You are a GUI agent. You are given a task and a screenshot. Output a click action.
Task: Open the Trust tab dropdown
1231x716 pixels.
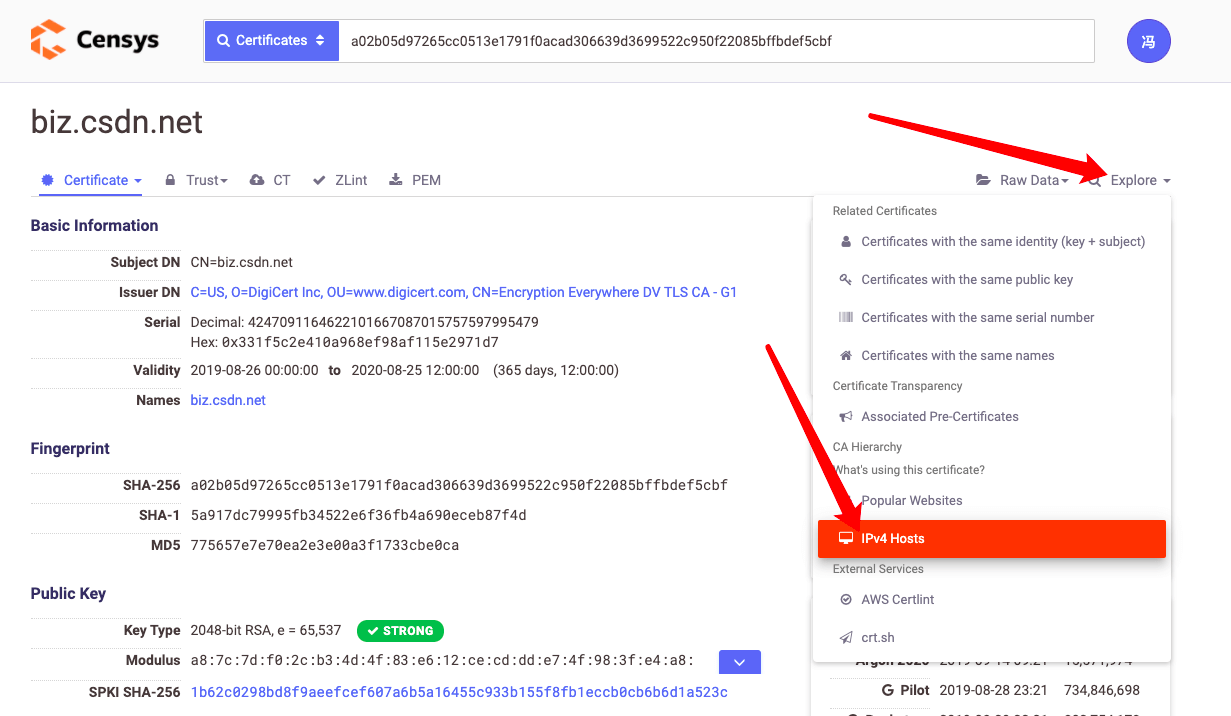click(197, 180)
